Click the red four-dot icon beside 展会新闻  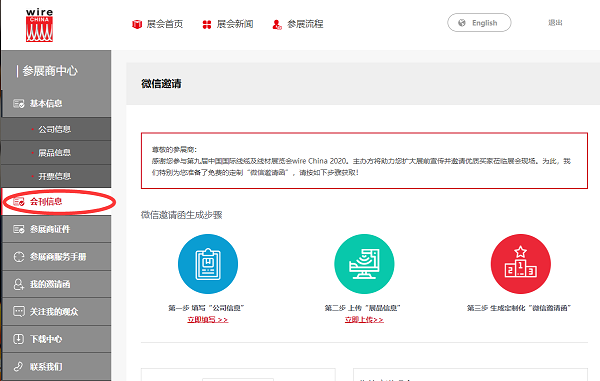click(x=207, y=24)
